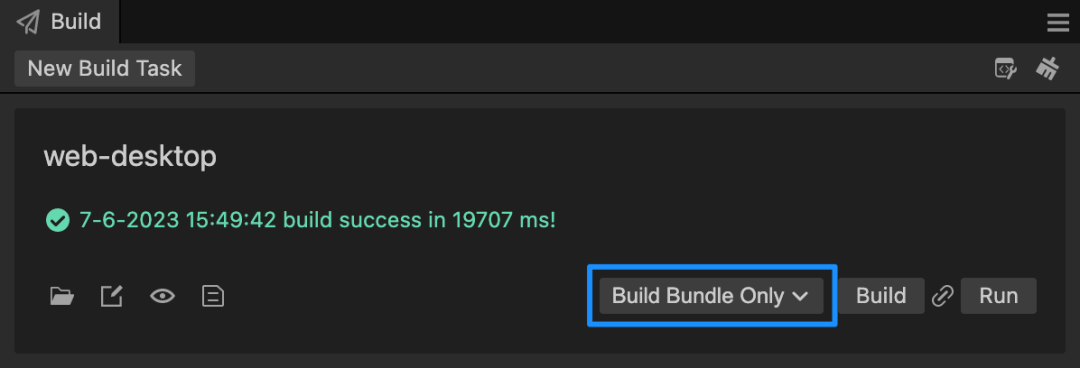Click empty toolbar space beside New Build Task
This screenshot has width=1080, height=368.
click(x=592, y=68)
